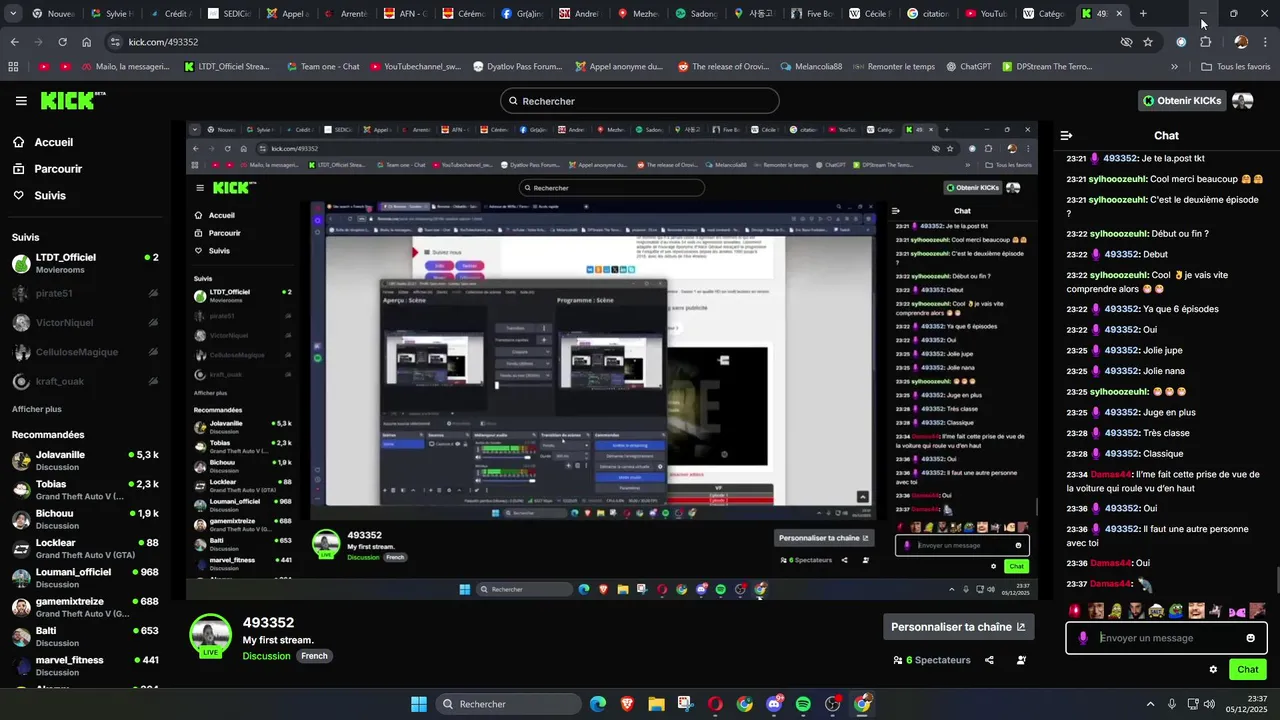
Task: Expand followed list with Afficher plus
Action: 36,409
